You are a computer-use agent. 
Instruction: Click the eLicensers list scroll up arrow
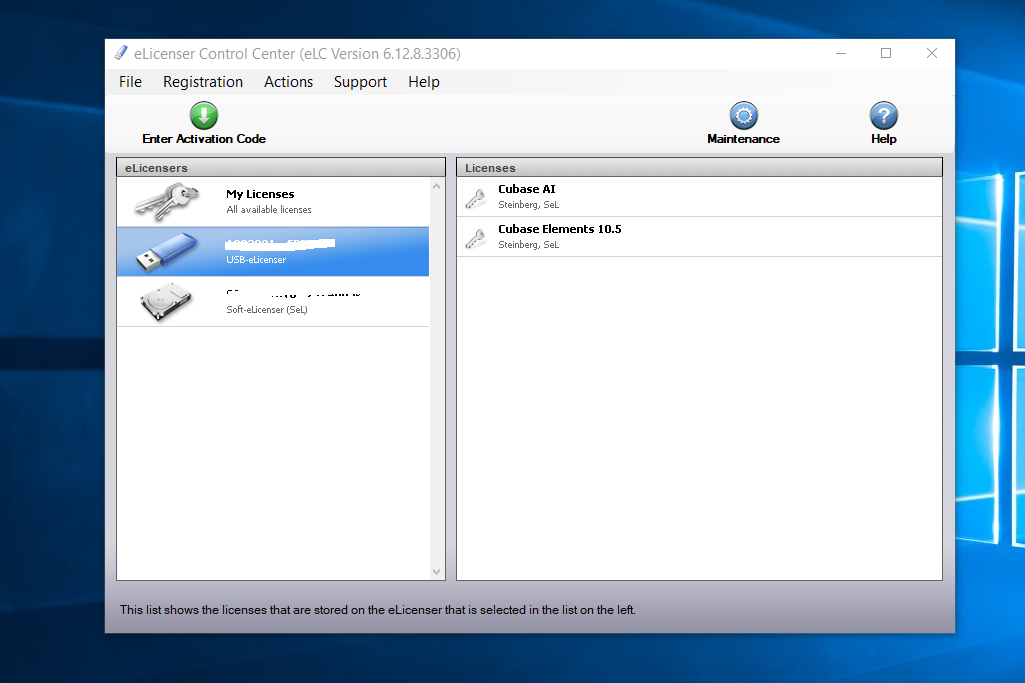click(x=437, y=186)
